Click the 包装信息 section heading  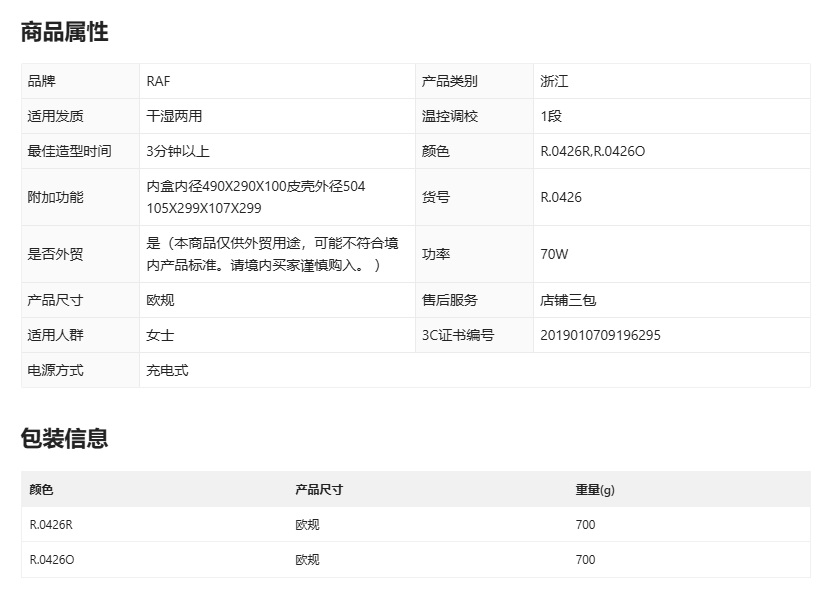[65, 438]
